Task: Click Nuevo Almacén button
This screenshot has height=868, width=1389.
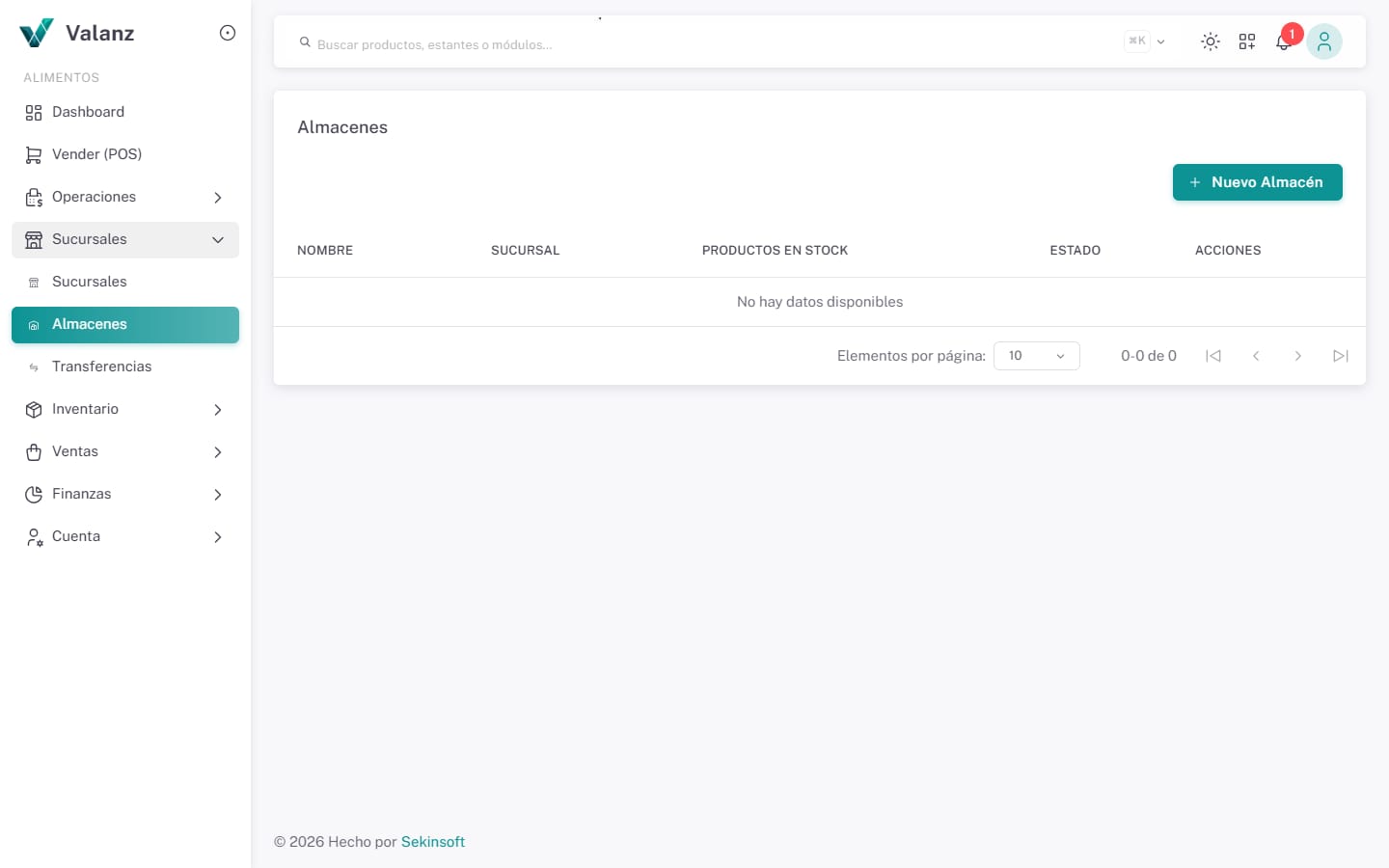Action: [1257, 182]
